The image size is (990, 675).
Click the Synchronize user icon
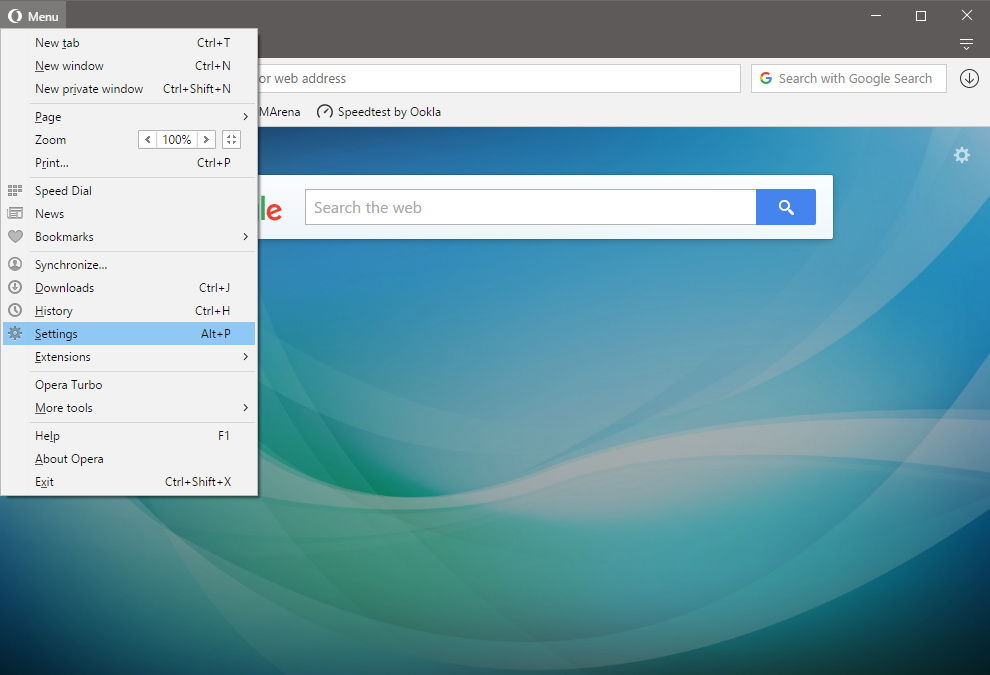pyautogui.click(x=15, y=264)
